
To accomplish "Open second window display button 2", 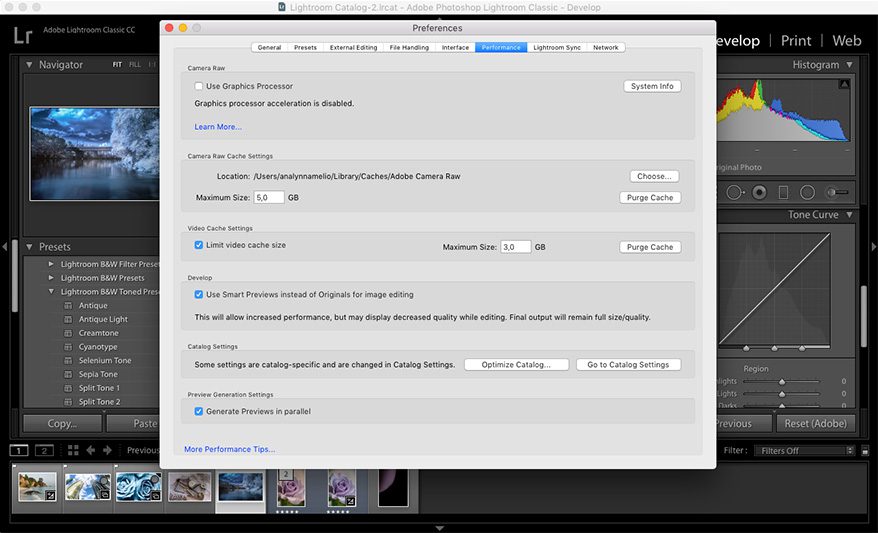I will (44, 451).
